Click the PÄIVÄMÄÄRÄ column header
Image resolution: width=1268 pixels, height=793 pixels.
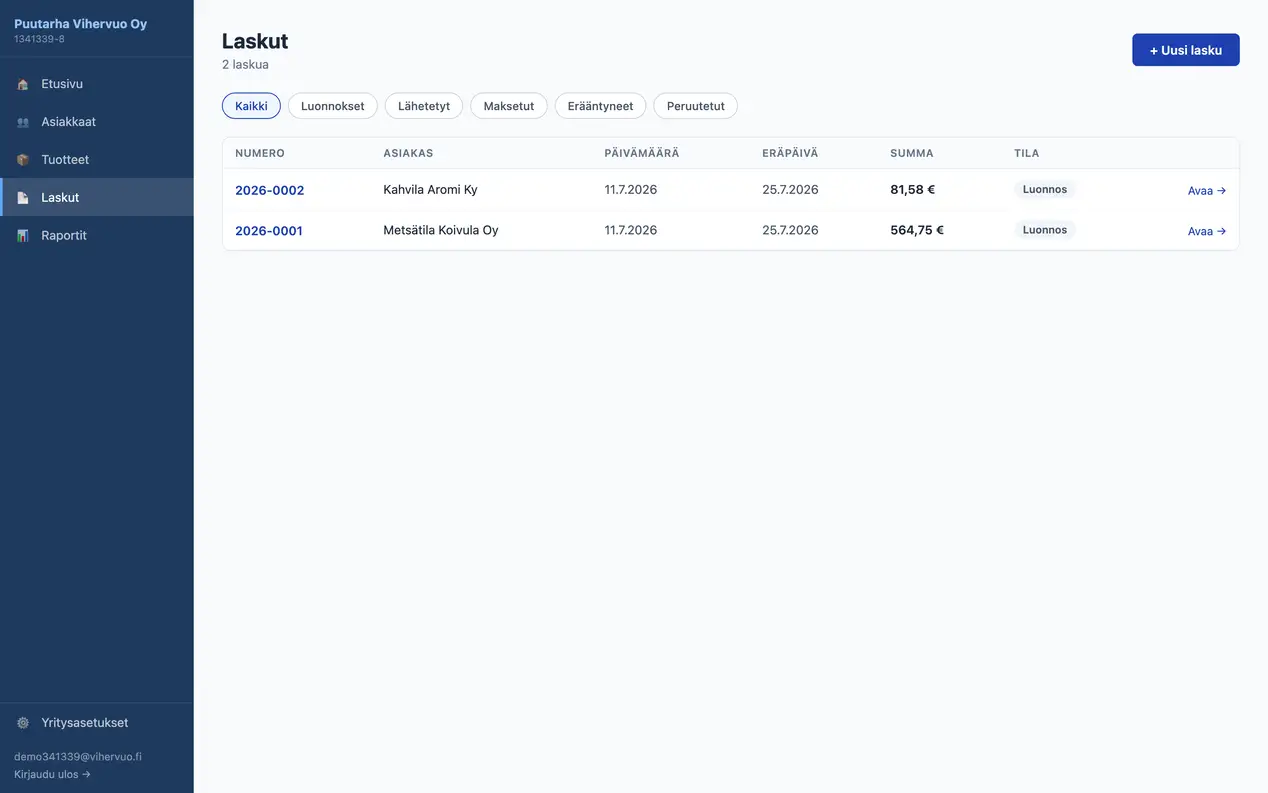point(642,153)
